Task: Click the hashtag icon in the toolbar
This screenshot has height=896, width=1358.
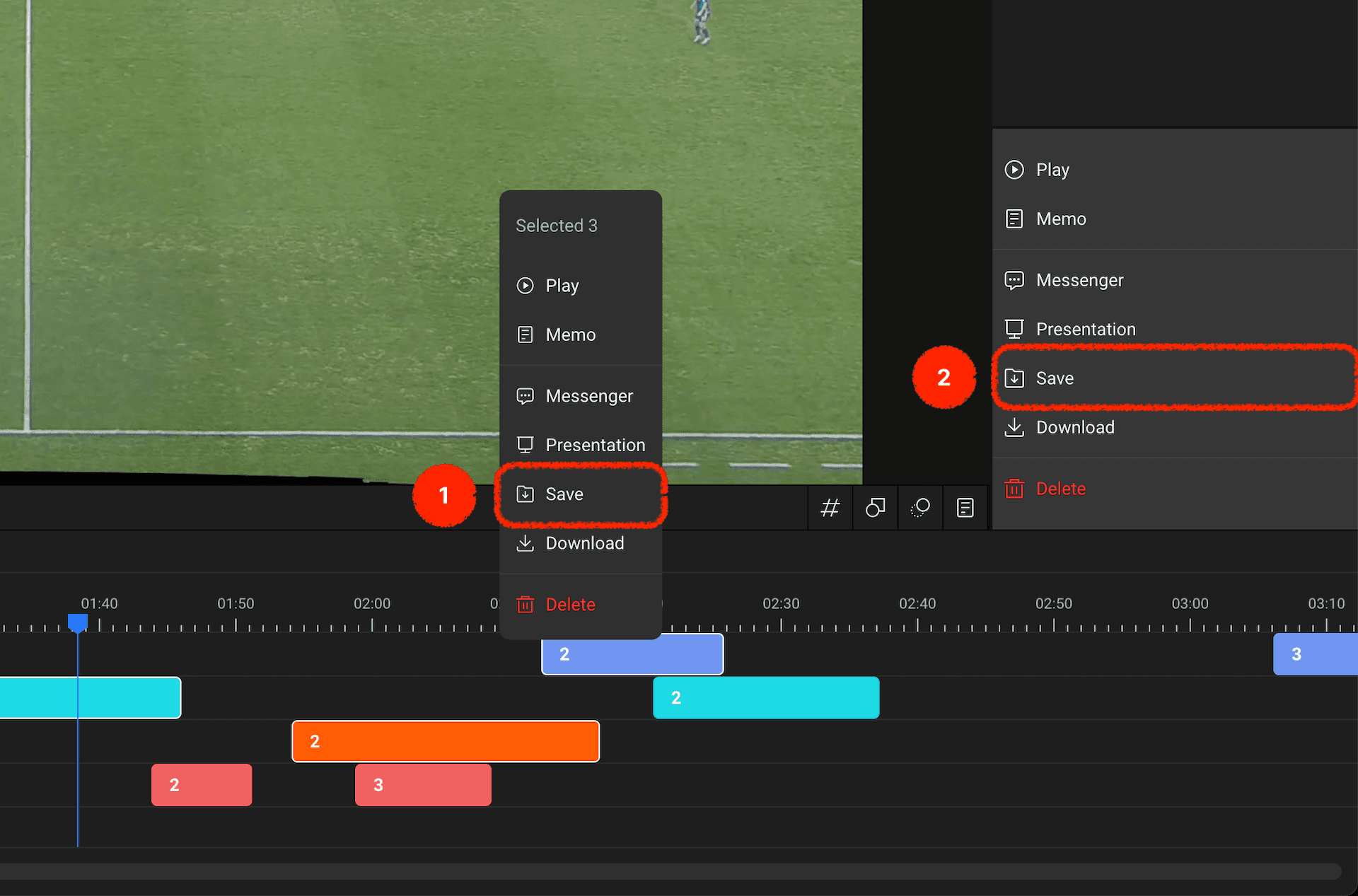Action: (x=830, y=508)
